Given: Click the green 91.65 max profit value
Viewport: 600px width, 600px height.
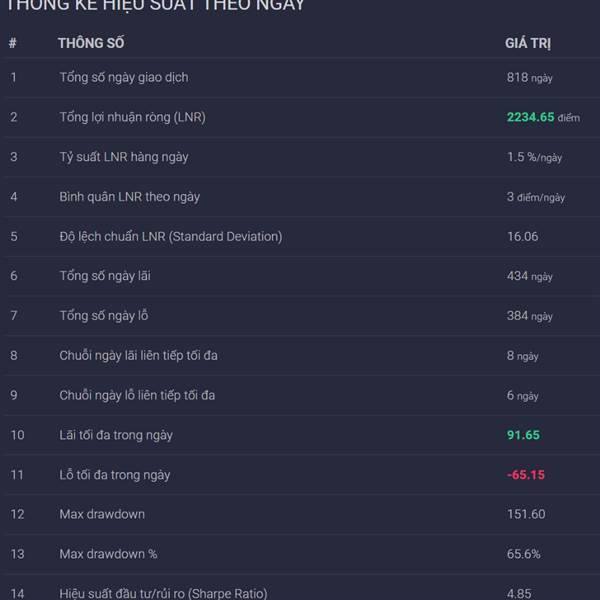Looking at the screenshot, I should 523,435.
